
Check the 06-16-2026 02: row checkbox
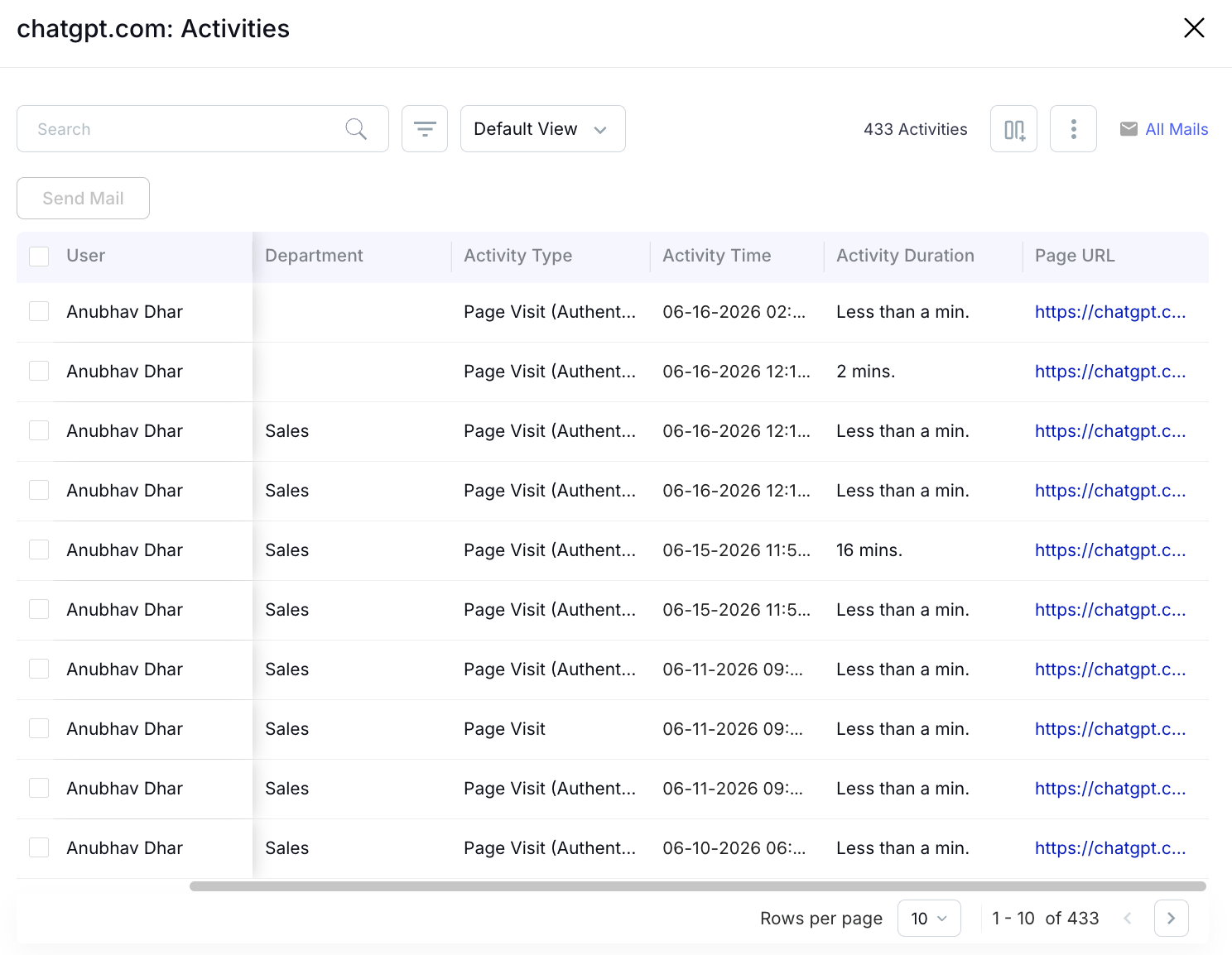click(39, 311)
